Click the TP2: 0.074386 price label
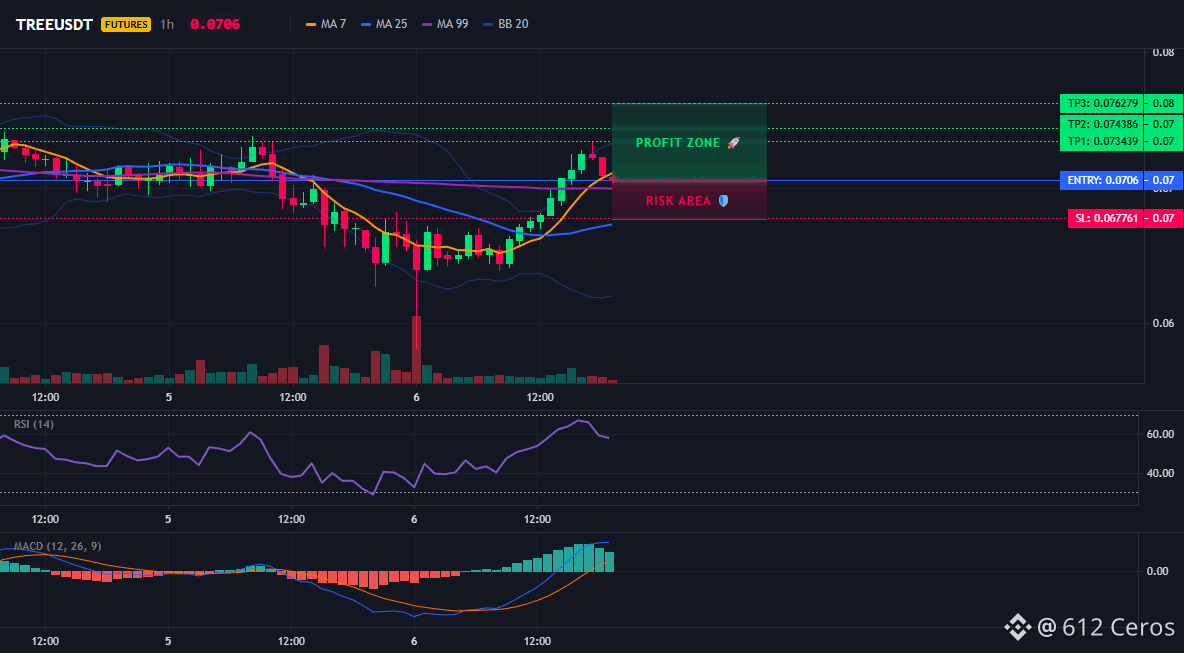This screenshot has width=1184, height=653. point(1102,124)
